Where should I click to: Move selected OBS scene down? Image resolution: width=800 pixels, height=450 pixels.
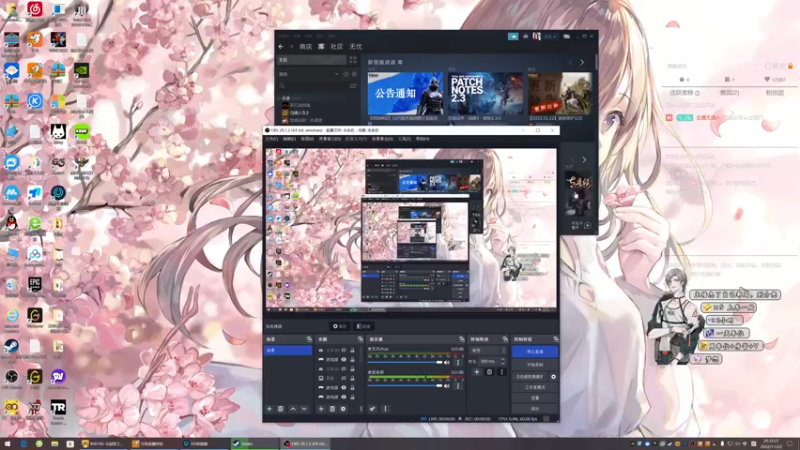304,409
